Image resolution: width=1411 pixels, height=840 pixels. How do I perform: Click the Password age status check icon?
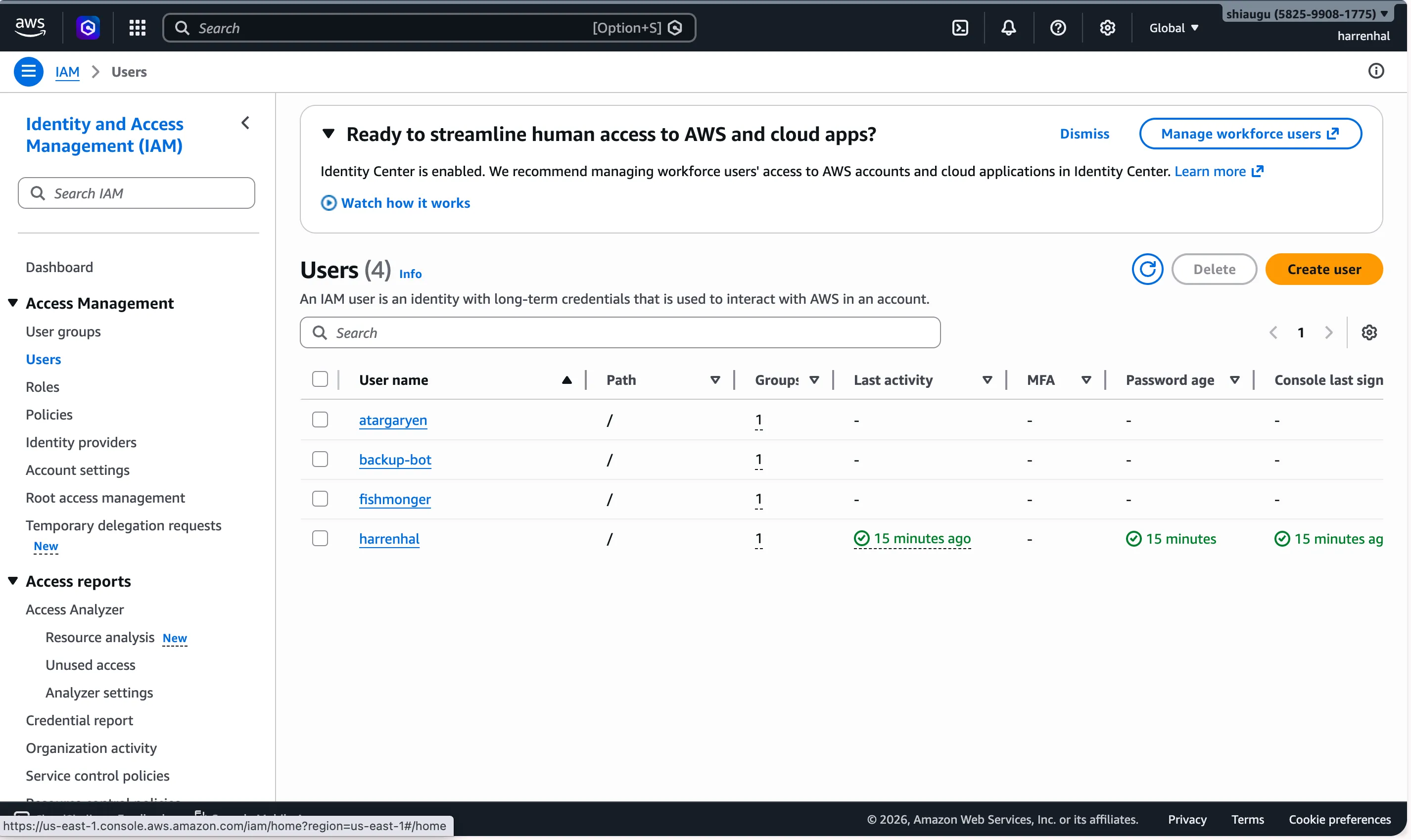point(1133,538)
